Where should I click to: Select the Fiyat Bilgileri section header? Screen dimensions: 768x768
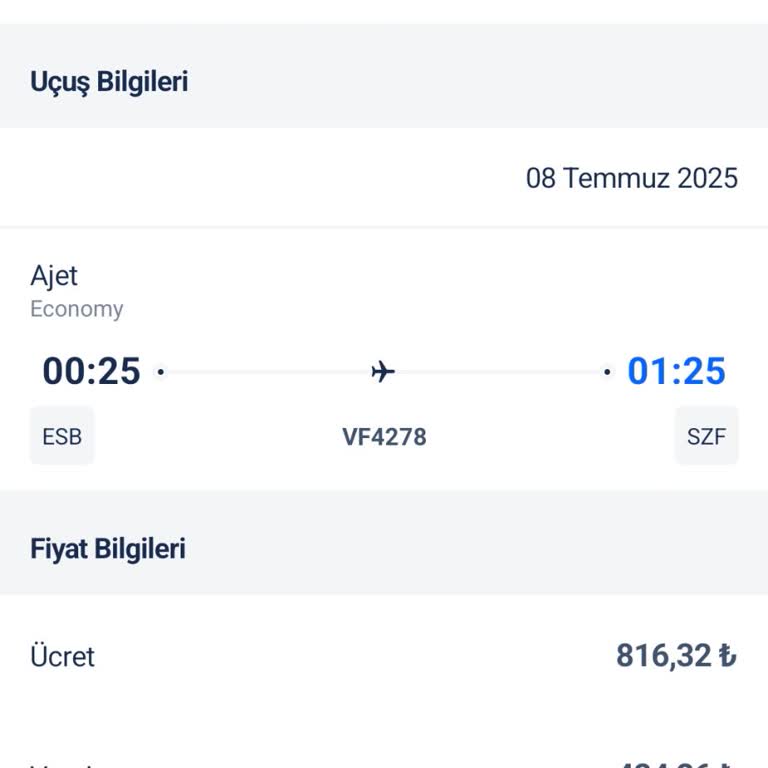pos(108,549)
